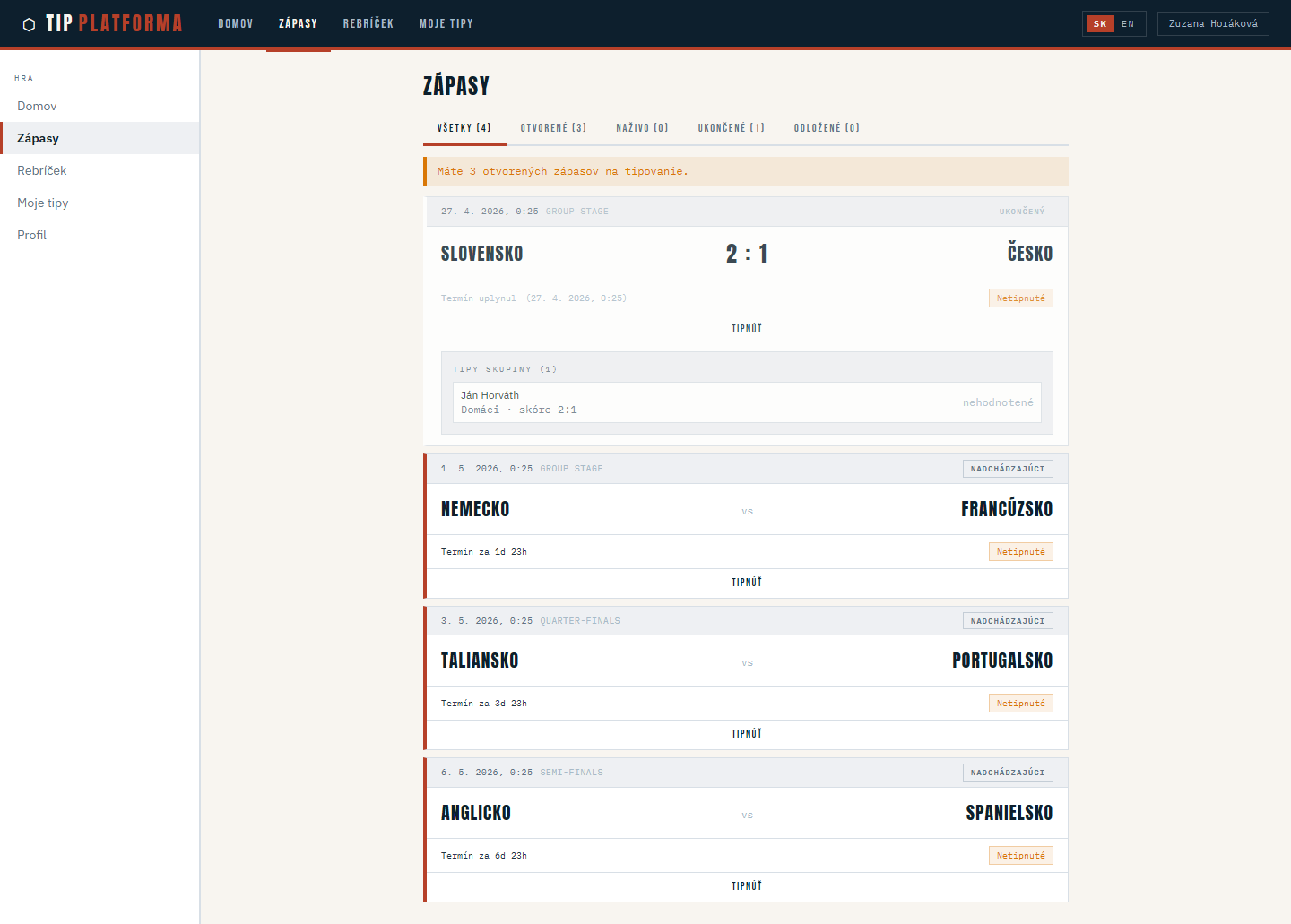Collapse Tipnúť under Slovensko vs Česko
This screenshot has height=924, width=1291.
746,329
